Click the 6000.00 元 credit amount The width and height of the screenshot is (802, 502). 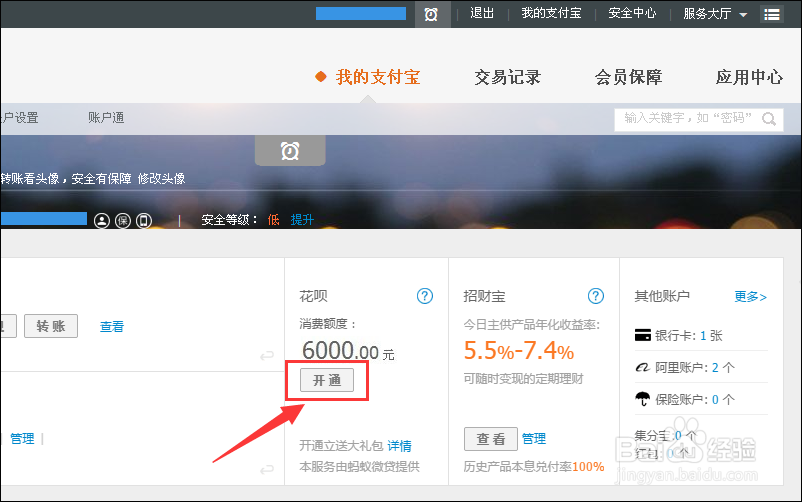pyautogui.click(x=348, y=351)
